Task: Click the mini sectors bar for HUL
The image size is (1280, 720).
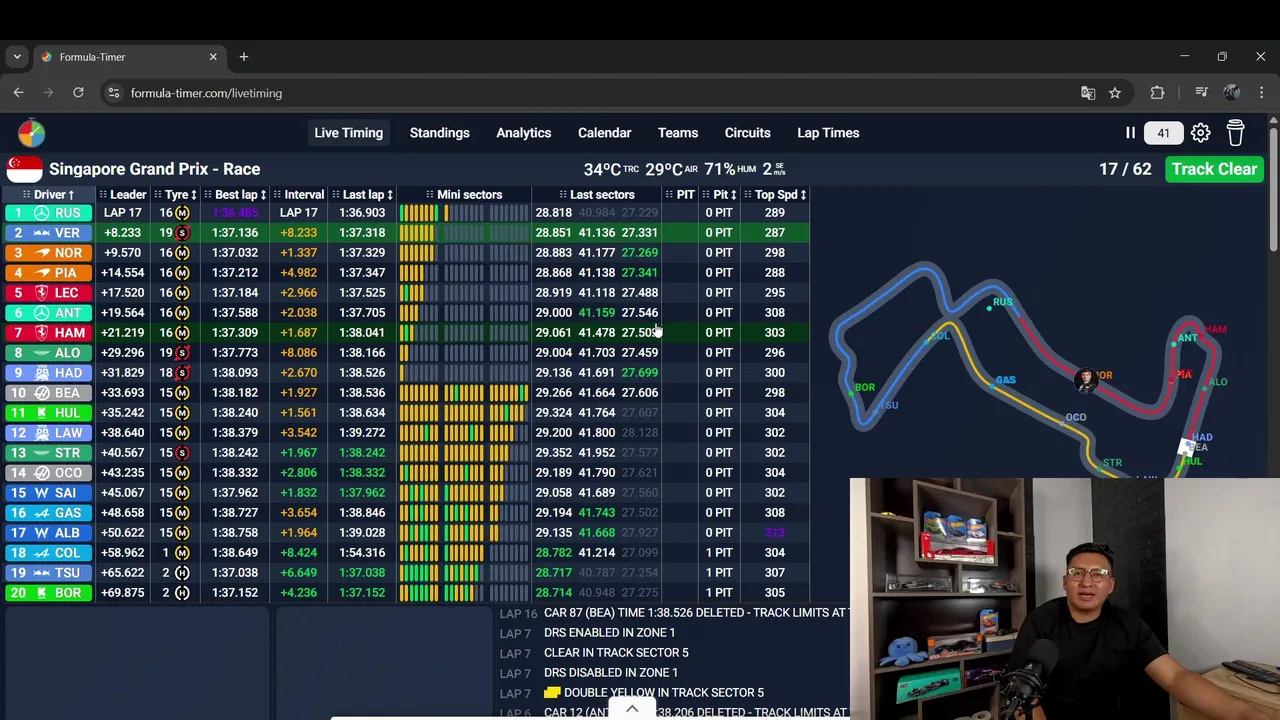Action: [464, 413]
